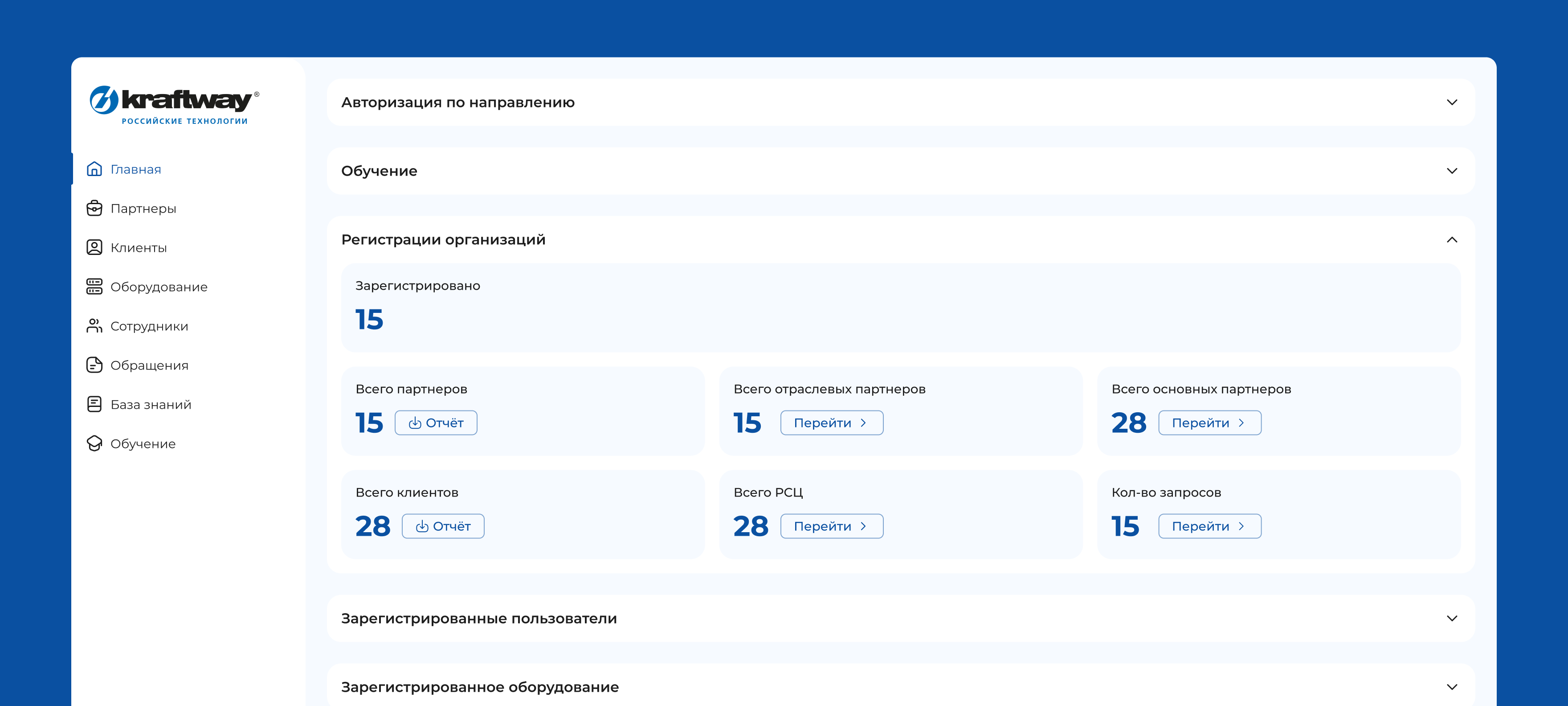This screenshot has width=1568, height=706.
Task: Click the users icon beside Сотрудники
Action: (94, 326)
